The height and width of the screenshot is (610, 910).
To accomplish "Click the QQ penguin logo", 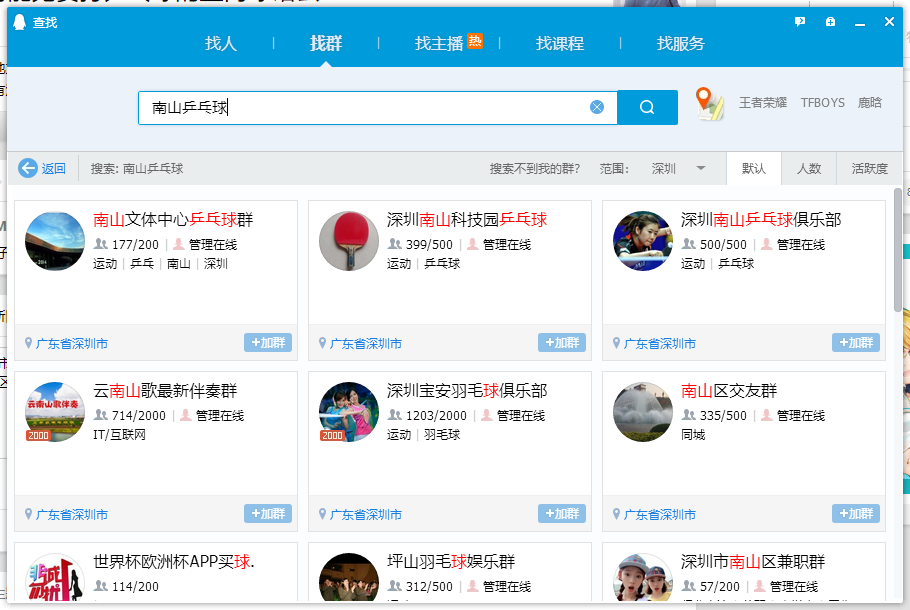I will [20, 22].
